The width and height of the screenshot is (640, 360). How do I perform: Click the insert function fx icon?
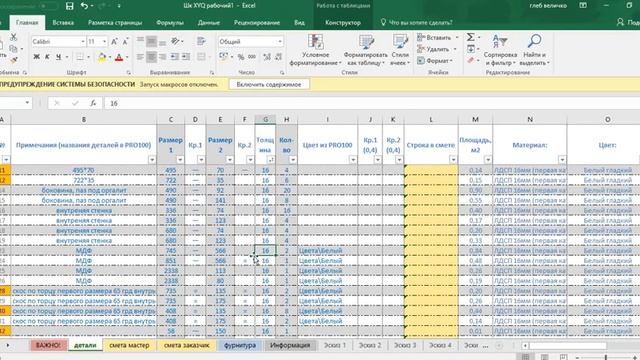tap(93, 103)
